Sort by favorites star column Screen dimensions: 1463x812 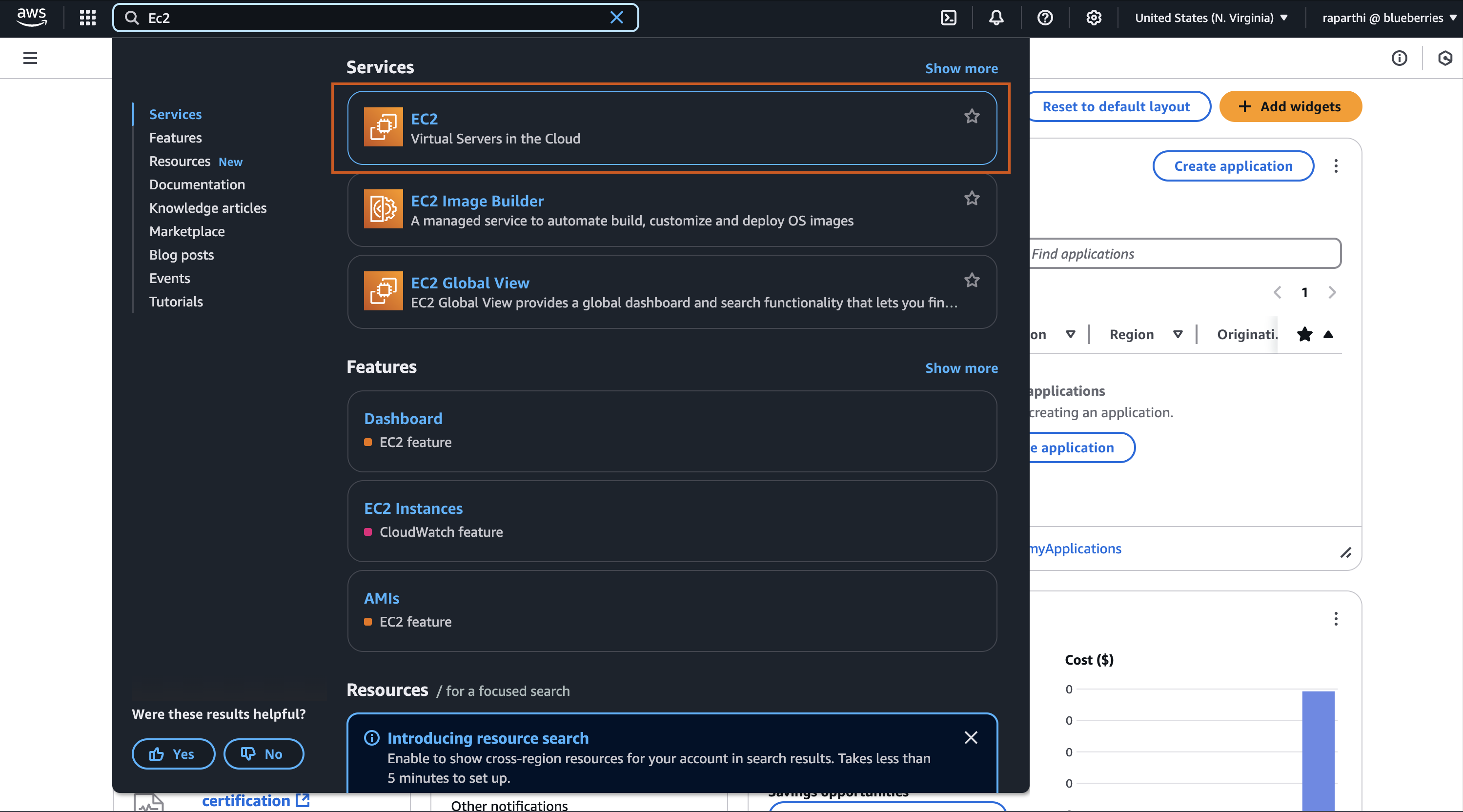(x=1304, y=334)
